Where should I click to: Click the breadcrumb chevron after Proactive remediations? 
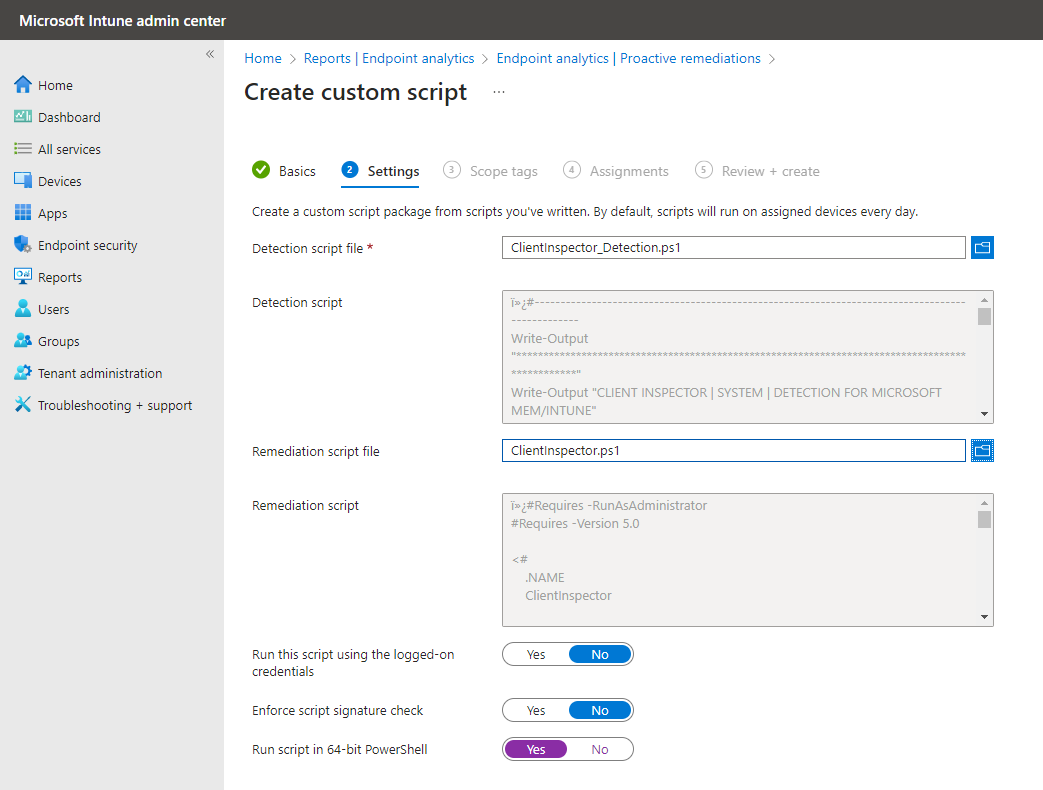pos(772,59)
